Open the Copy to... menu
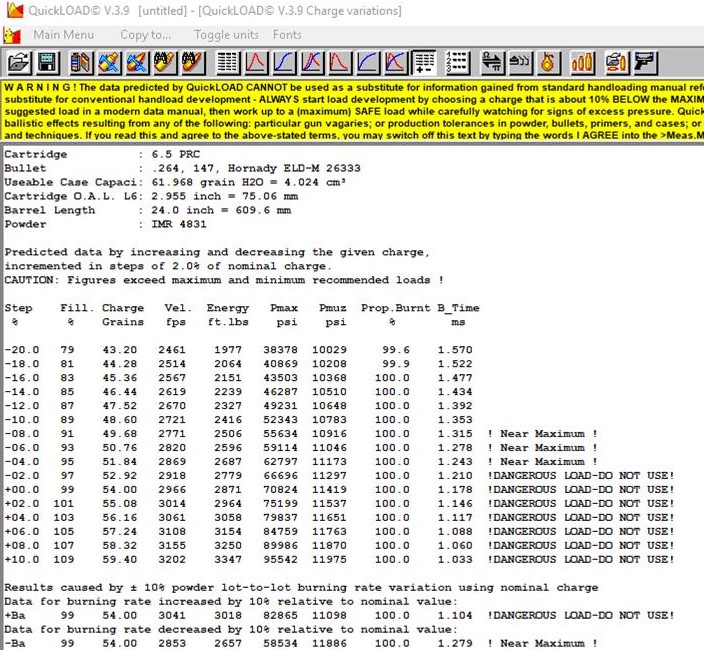 coord(145,35)
